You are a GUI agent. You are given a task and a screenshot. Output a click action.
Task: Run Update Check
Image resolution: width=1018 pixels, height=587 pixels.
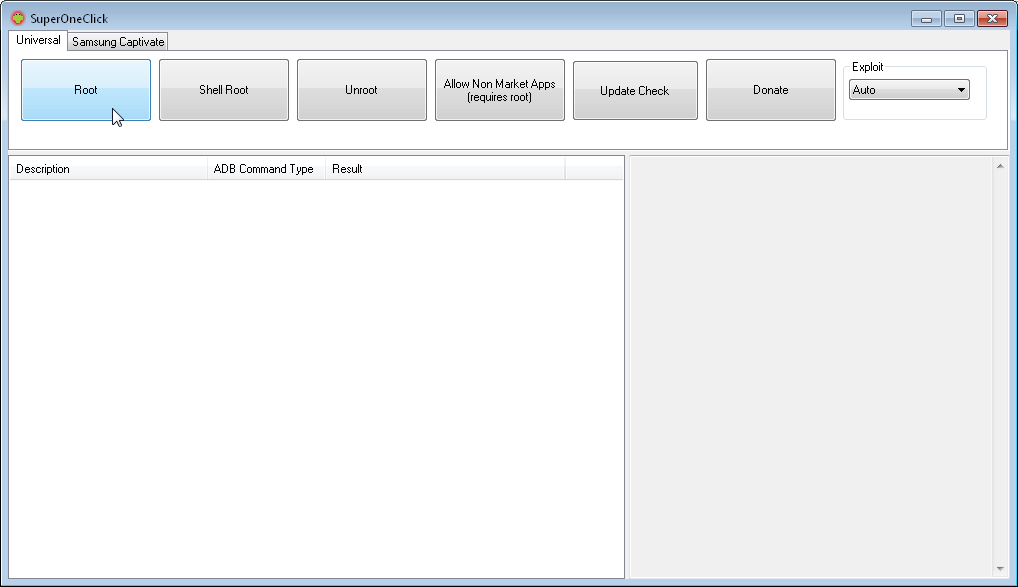pyautogui.click(x=635, y=90)
